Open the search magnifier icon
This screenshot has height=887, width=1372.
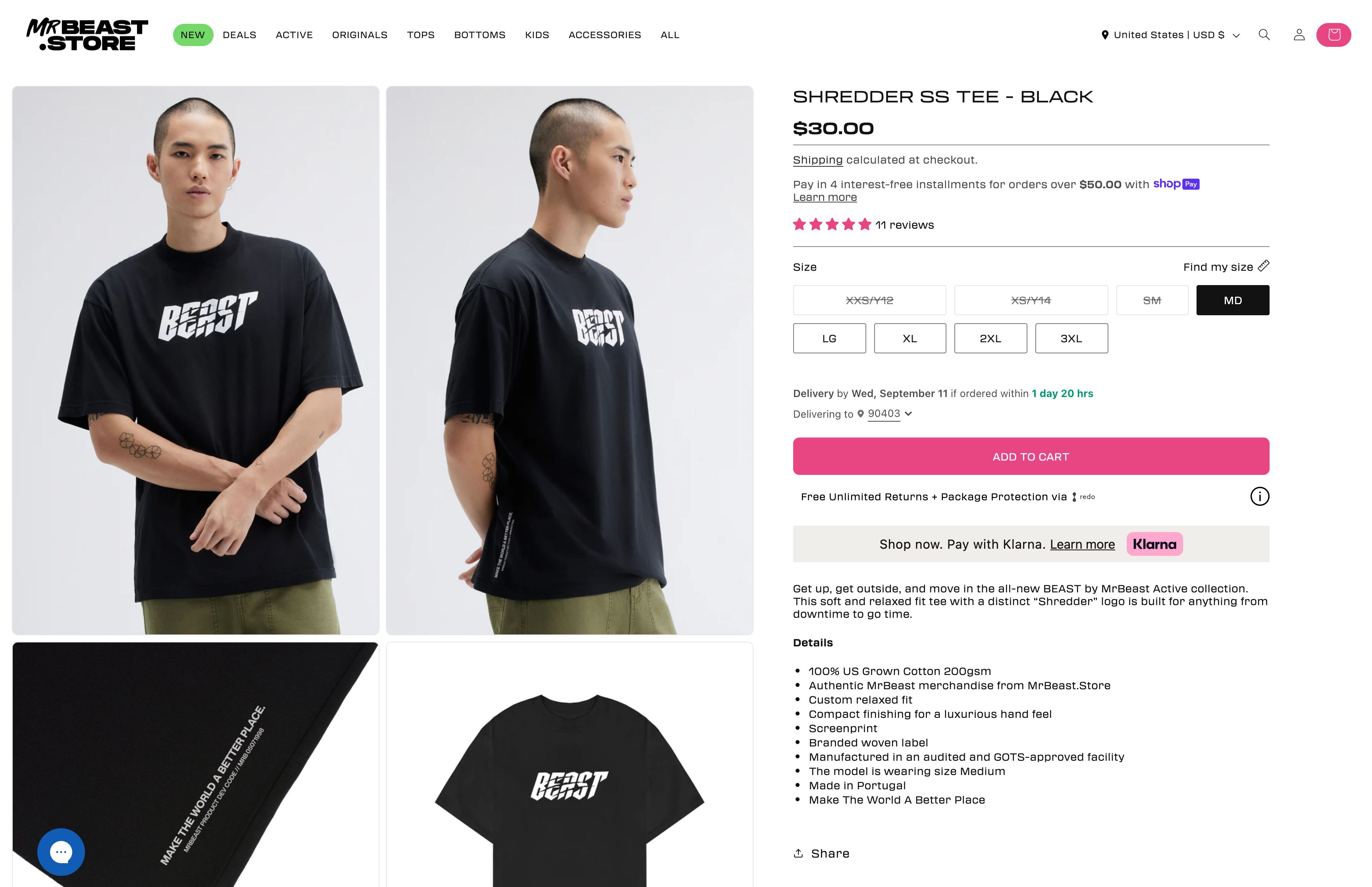[x=1264, y=35]
